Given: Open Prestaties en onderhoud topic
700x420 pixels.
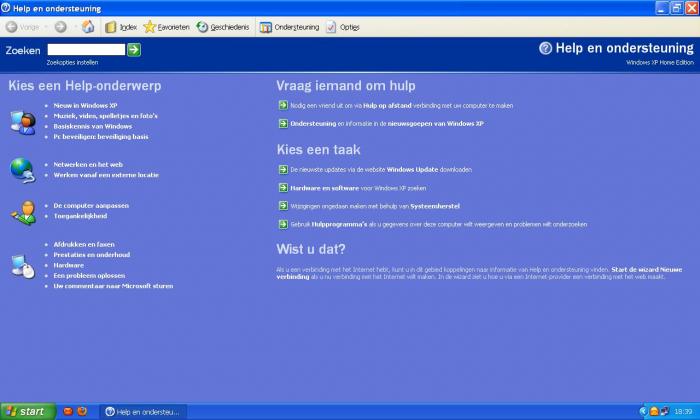Looking at the screenshot, I should (x=92, y=254).
